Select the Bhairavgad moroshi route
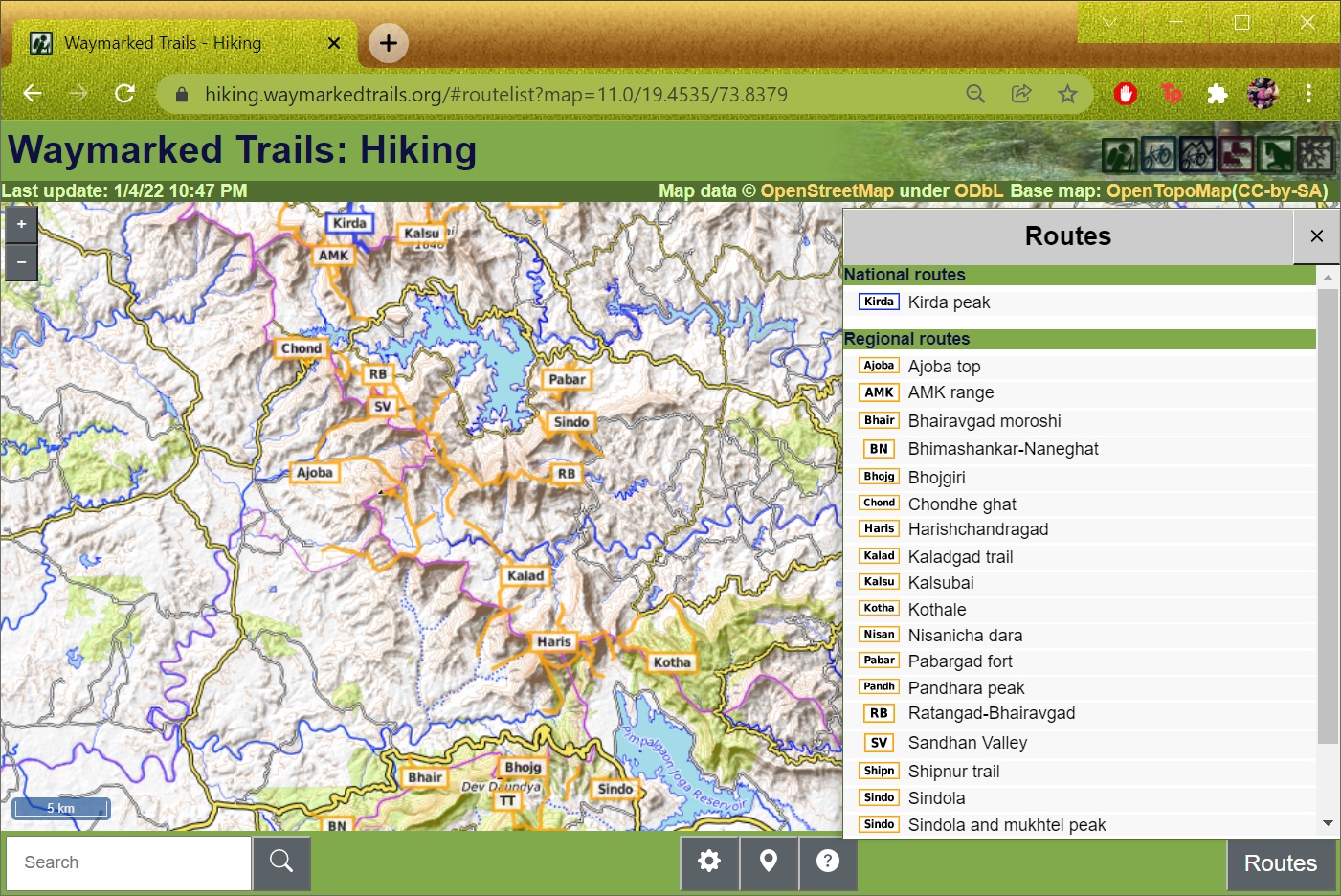Image resolution: width=1341 pixels, height=896 pixels. pos(1080,420)
